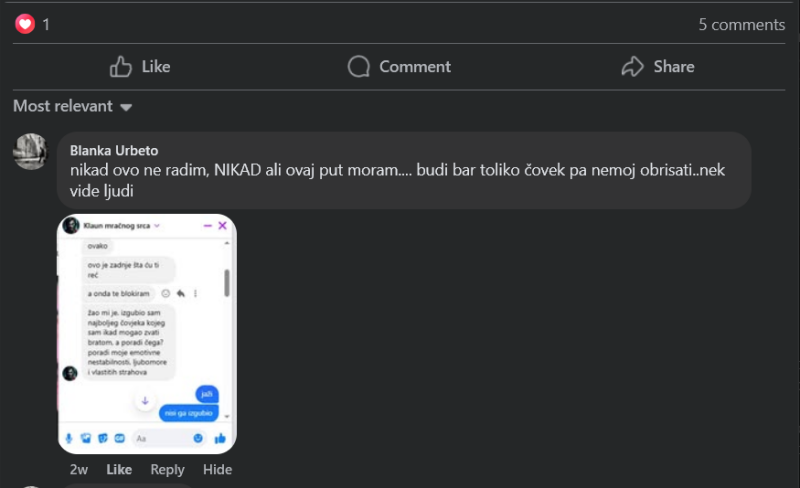Click the blue thumbs-up icon in the chat screenshot
Screen dimensions: 800x488
click(220, 438)
